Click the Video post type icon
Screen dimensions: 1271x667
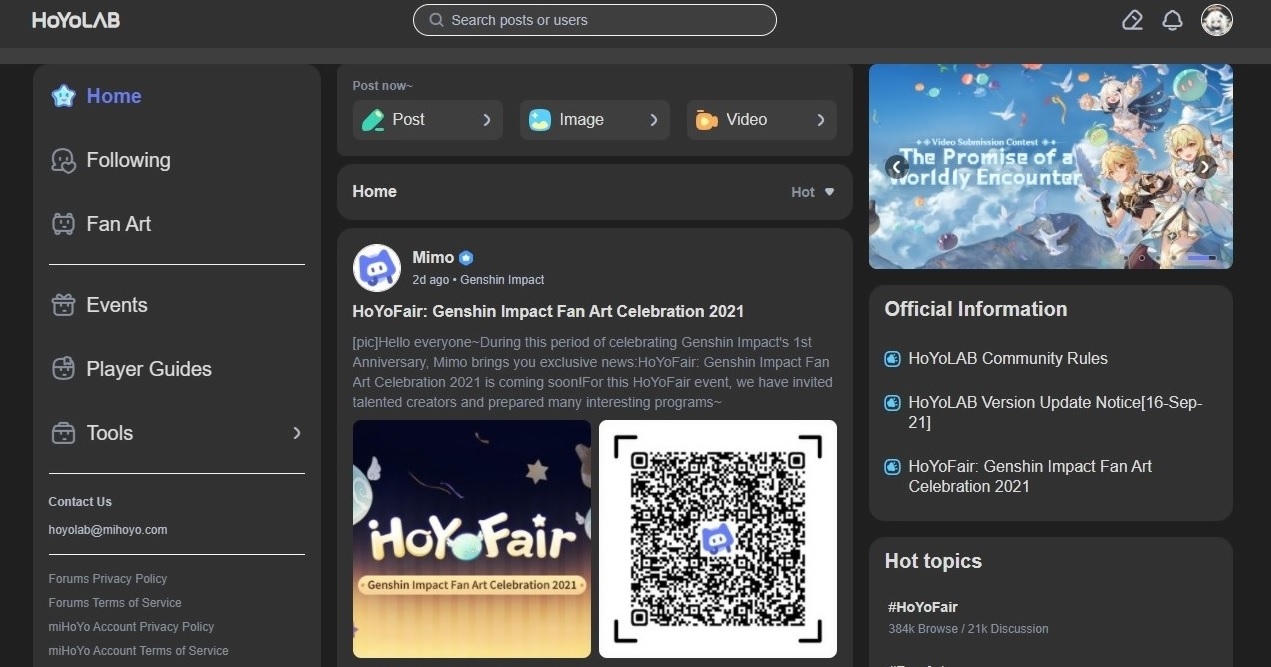click(x=705, y=119)
